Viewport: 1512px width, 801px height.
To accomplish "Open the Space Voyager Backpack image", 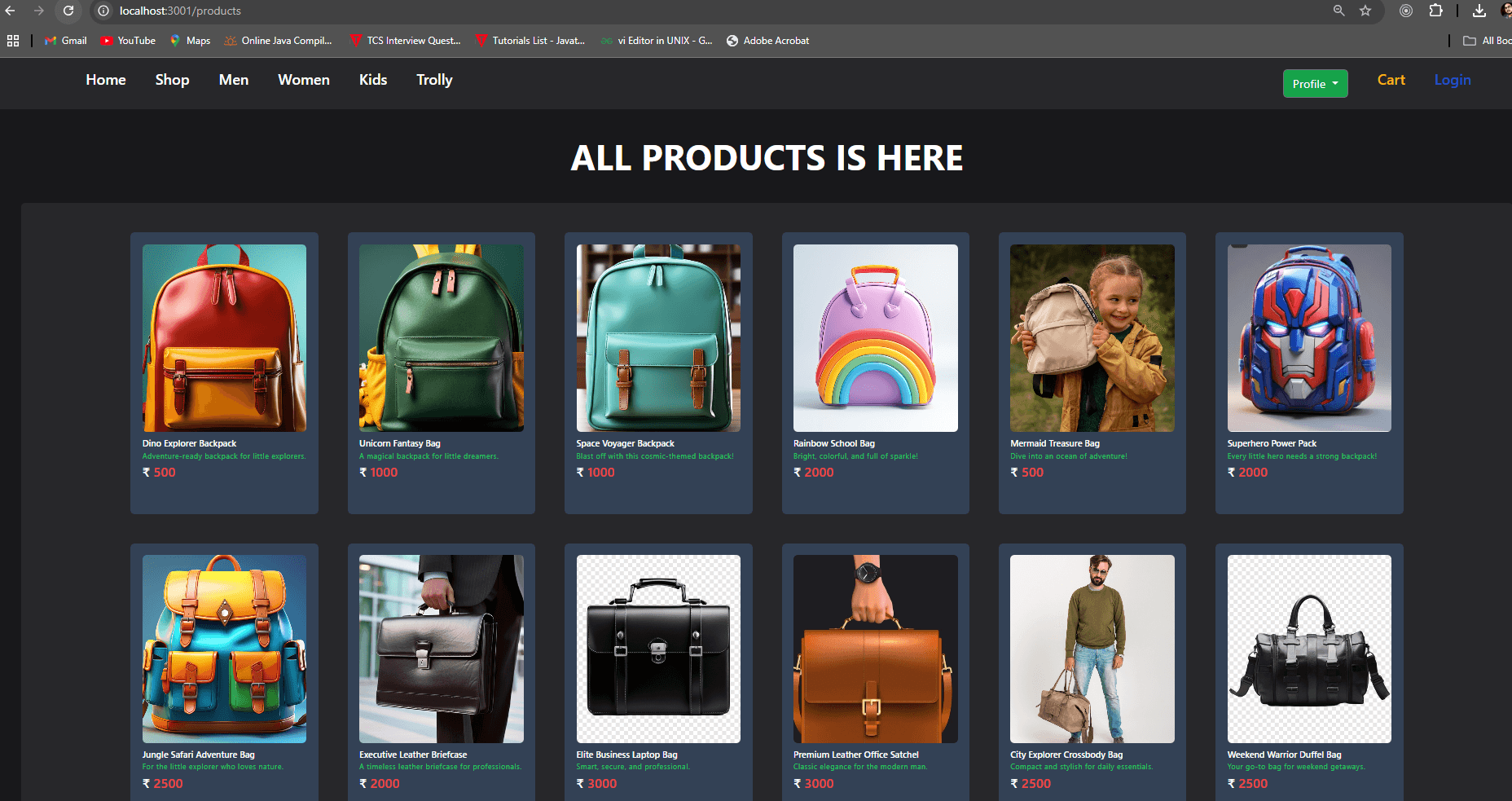I will click(x=658, y=338).
